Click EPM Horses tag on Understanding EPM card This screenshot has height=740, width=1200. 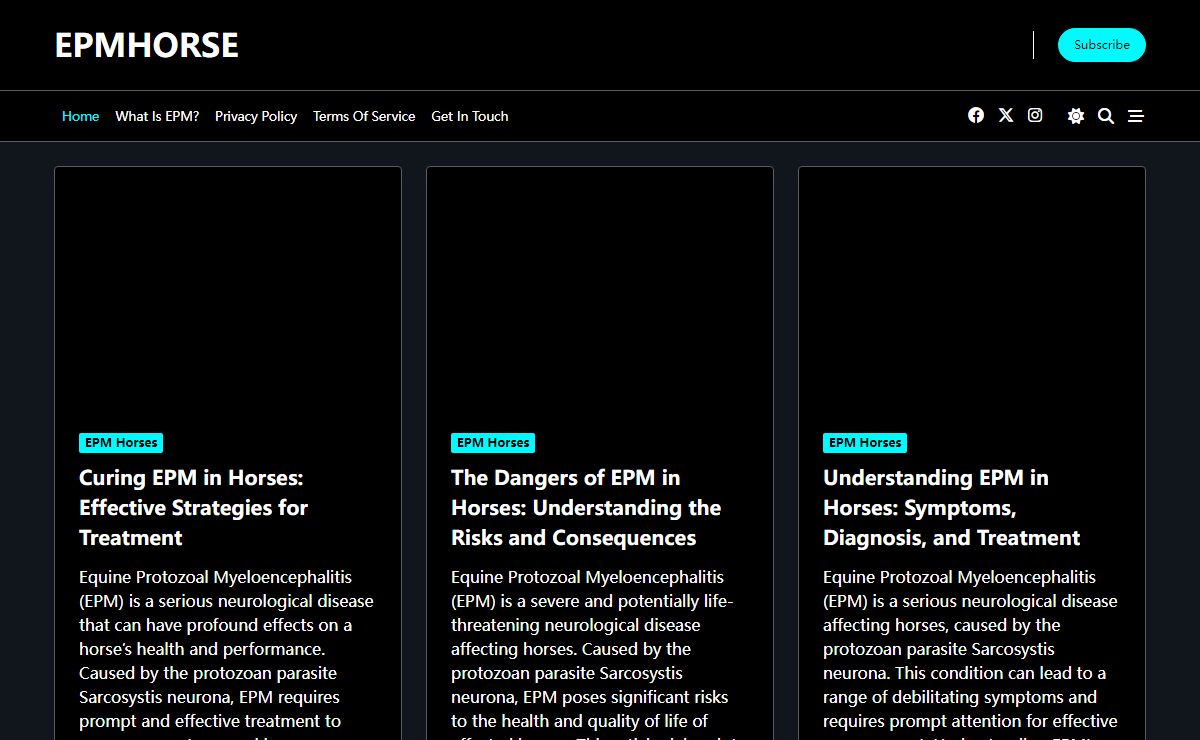click(x=865, y=443)
